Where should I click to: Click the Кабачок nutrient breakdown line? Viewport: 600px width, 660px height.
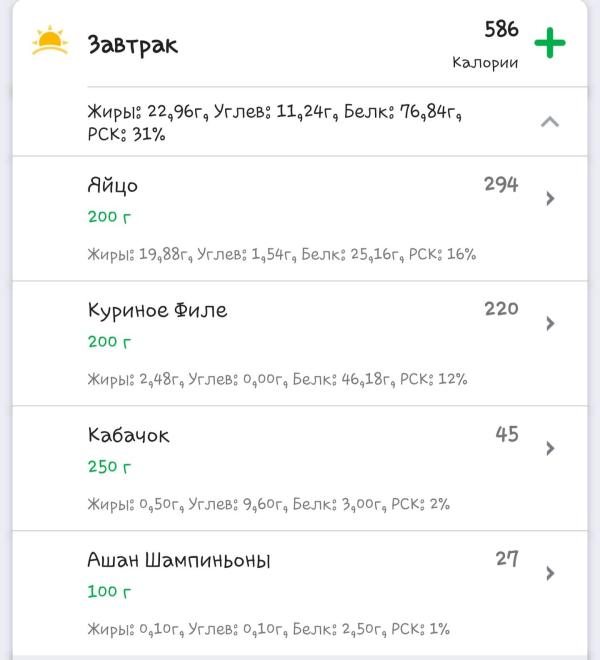click(x=268, y=504)
